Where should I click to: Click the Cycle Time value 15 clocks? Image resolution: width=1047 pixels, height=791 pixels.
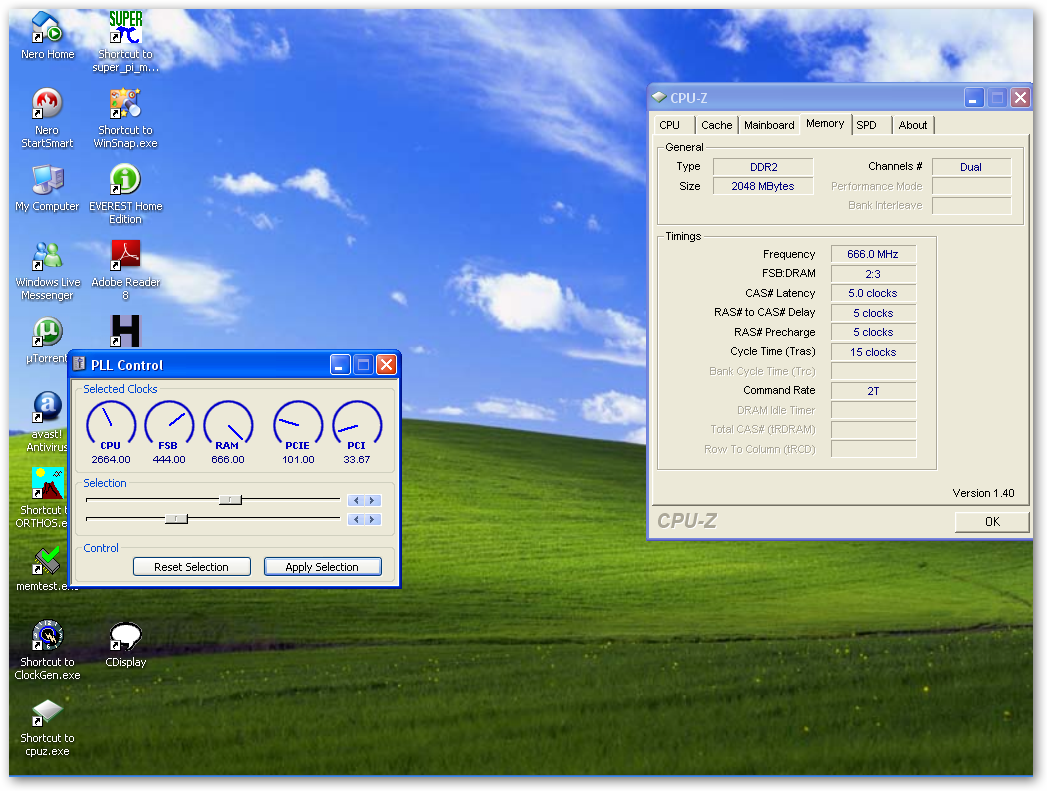click(873, 352)
